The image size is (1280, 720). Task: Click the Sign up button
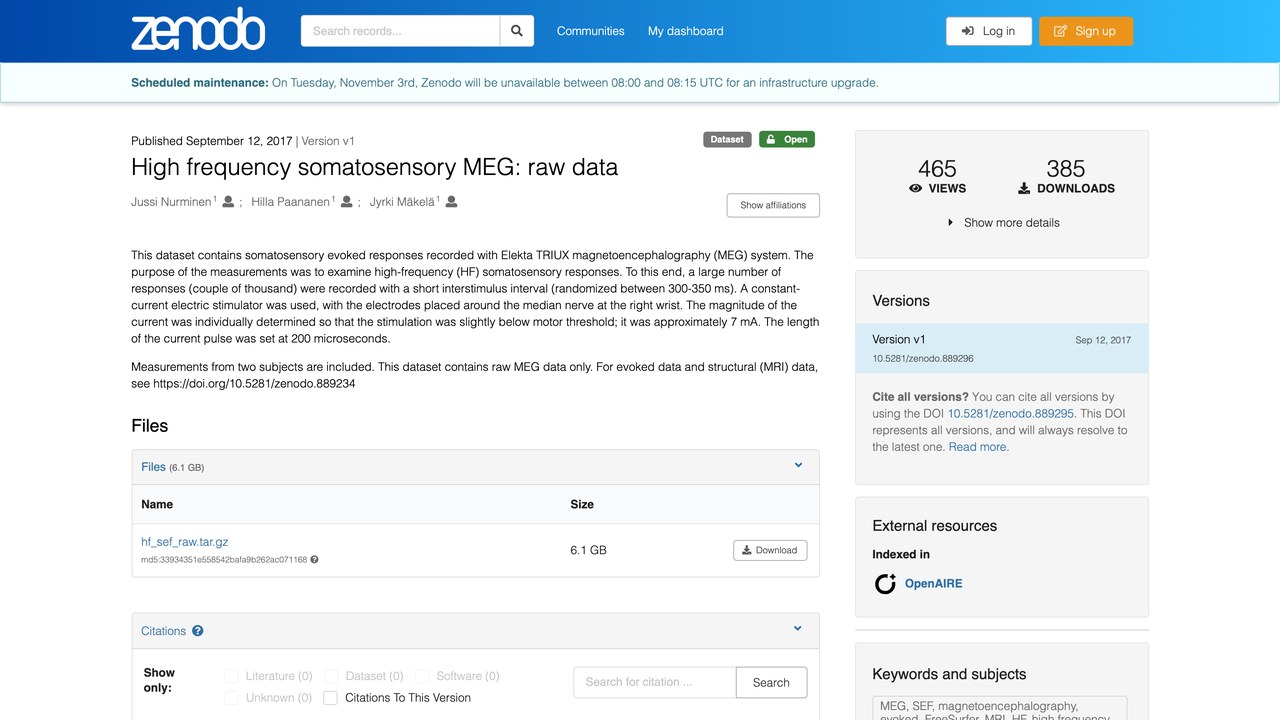click(x=1086, y=31)
